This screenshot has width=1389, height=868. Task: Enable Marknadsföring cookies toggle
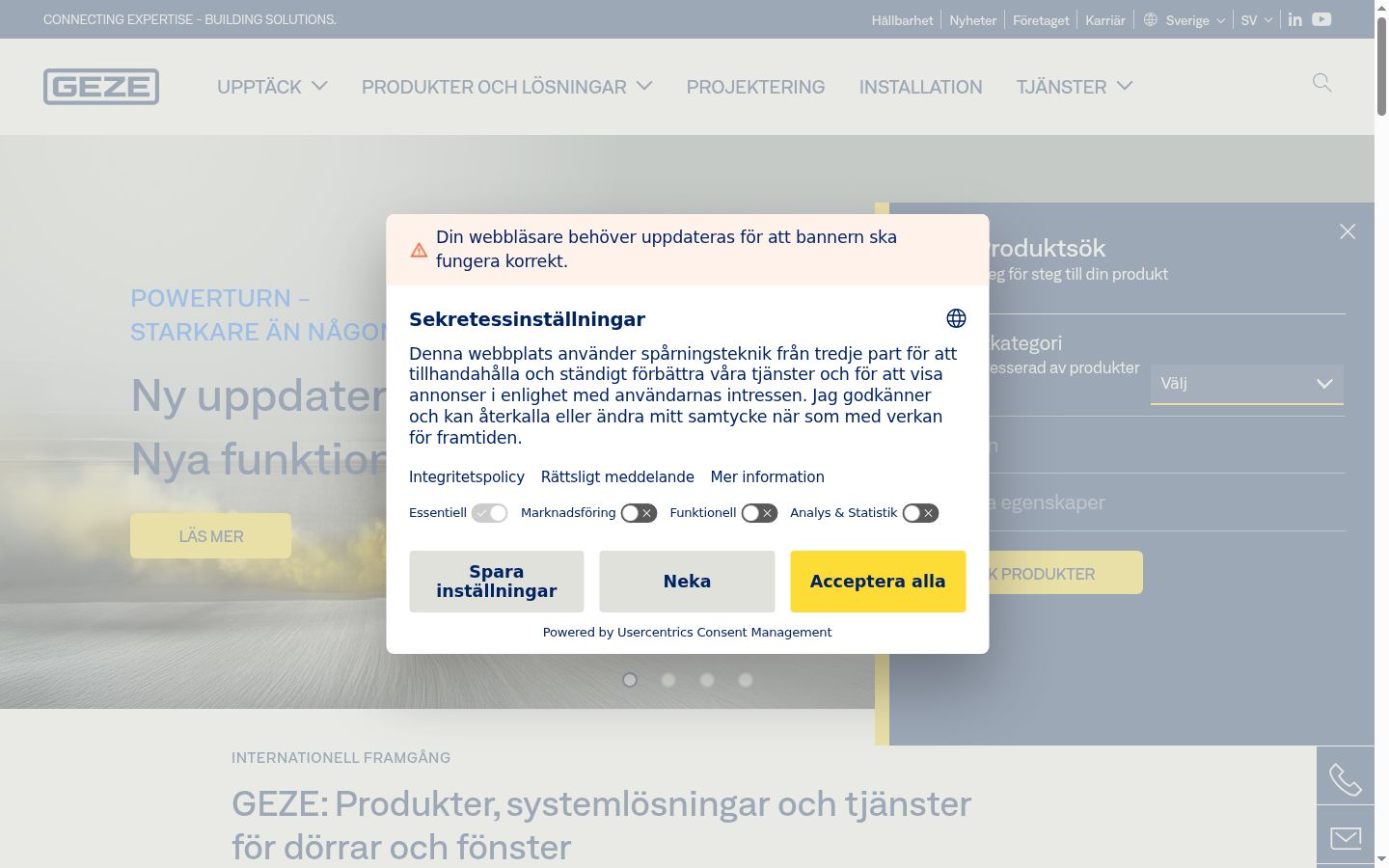[x=639, y=513]
